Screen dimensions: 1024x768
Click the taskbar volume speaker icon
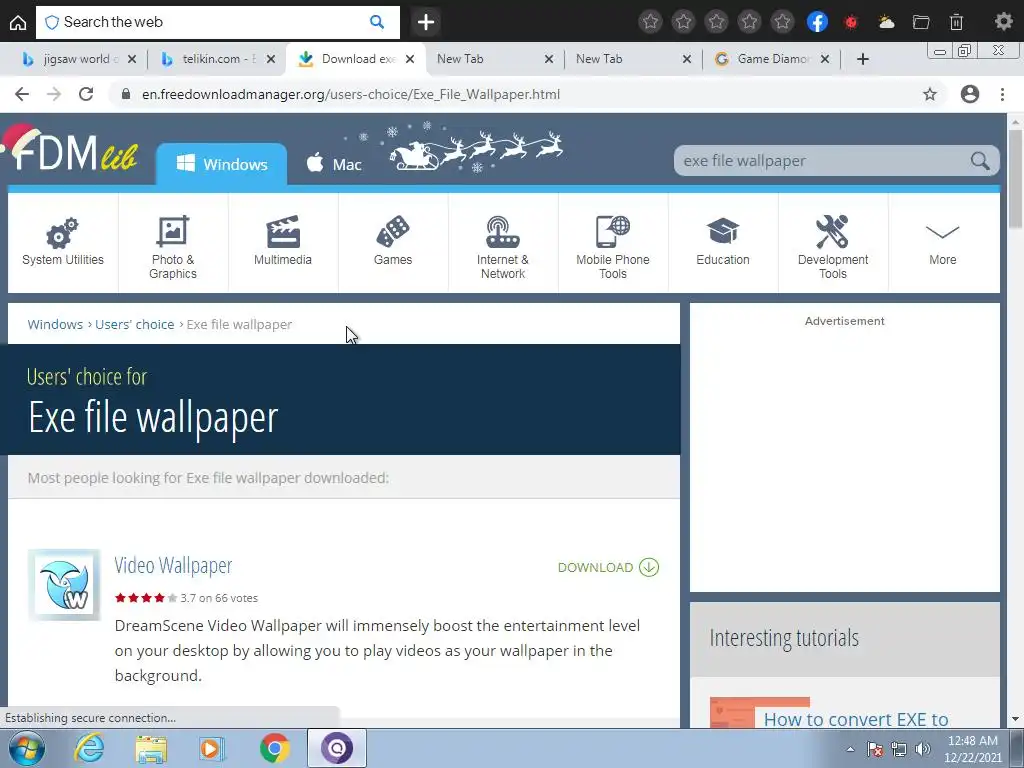click(923, 749)
